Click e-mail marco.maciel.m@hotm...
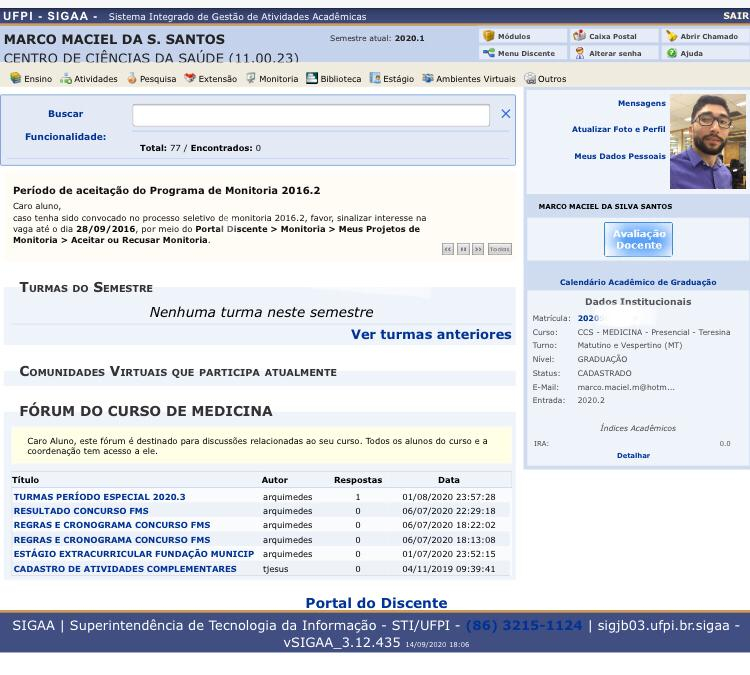Image resolution: width=750 pixels, height=675 pixels. [x=626, y=387]
